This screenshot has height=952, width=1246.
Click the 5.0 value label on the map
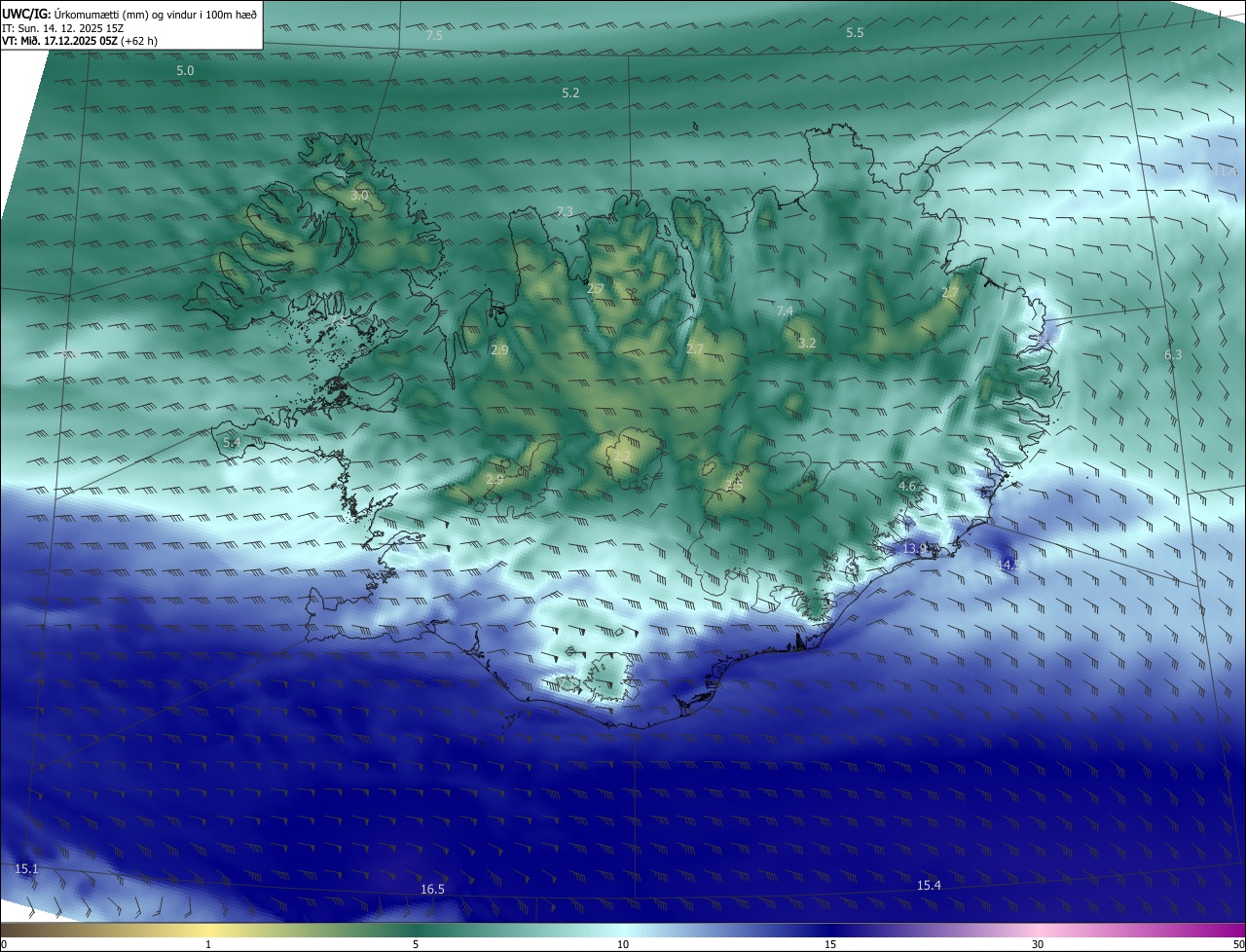point(185,70)
